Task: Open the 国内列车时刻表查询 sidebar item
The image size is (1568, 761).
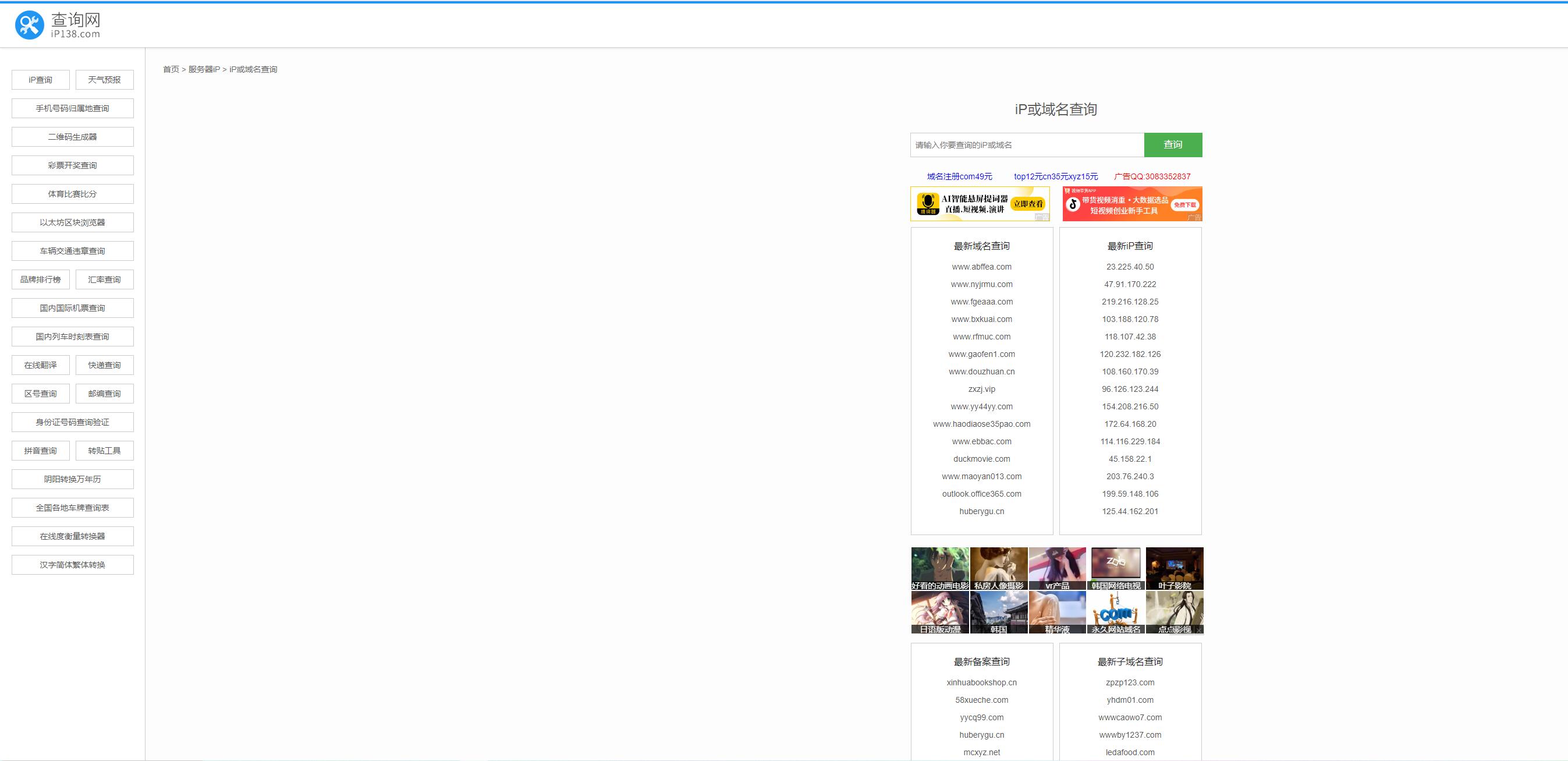Action: coord(72,337)
